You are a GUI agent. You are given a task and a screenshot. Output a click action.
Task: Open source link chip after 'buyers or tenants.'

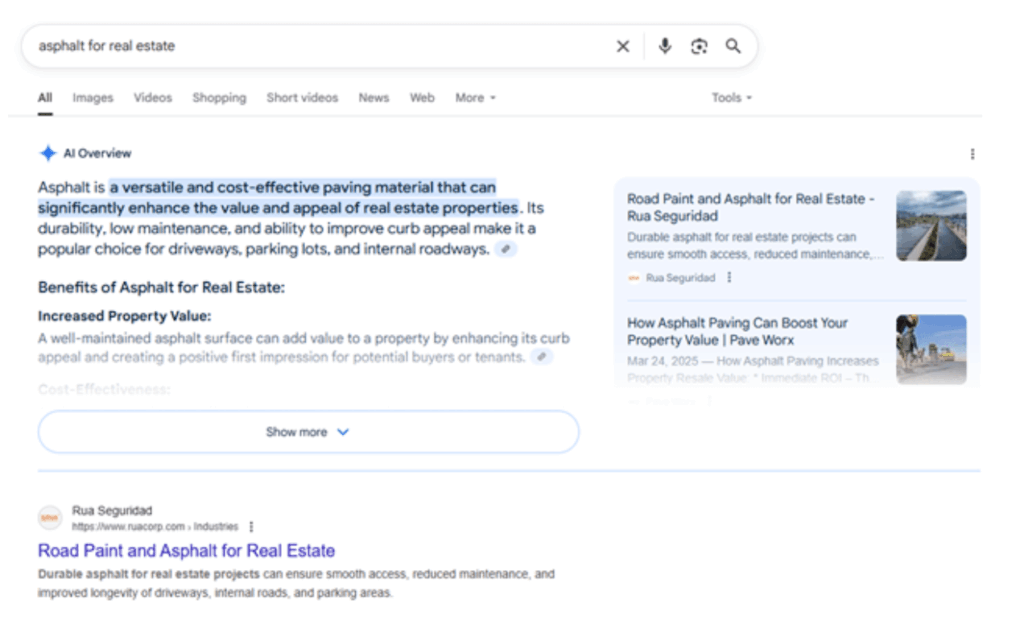(x=541, y=357)
